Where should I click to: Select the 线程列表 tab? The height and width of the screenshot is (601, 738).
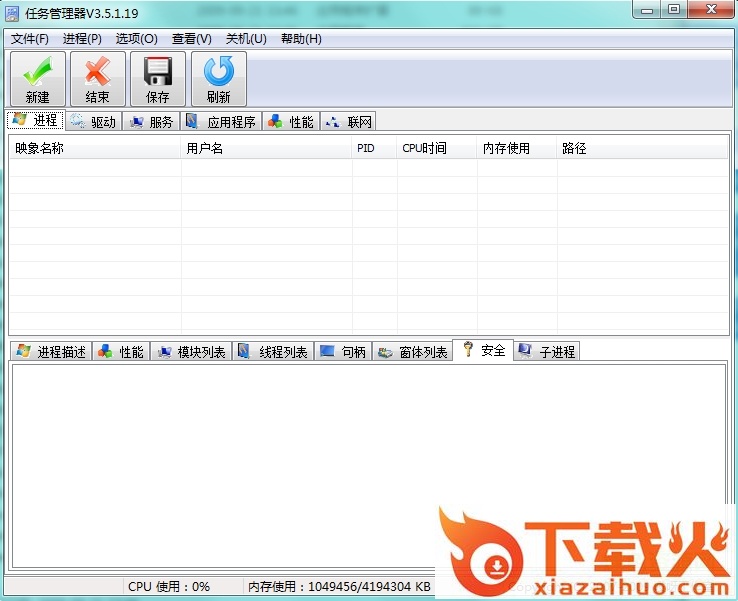(x=273, y=352)
